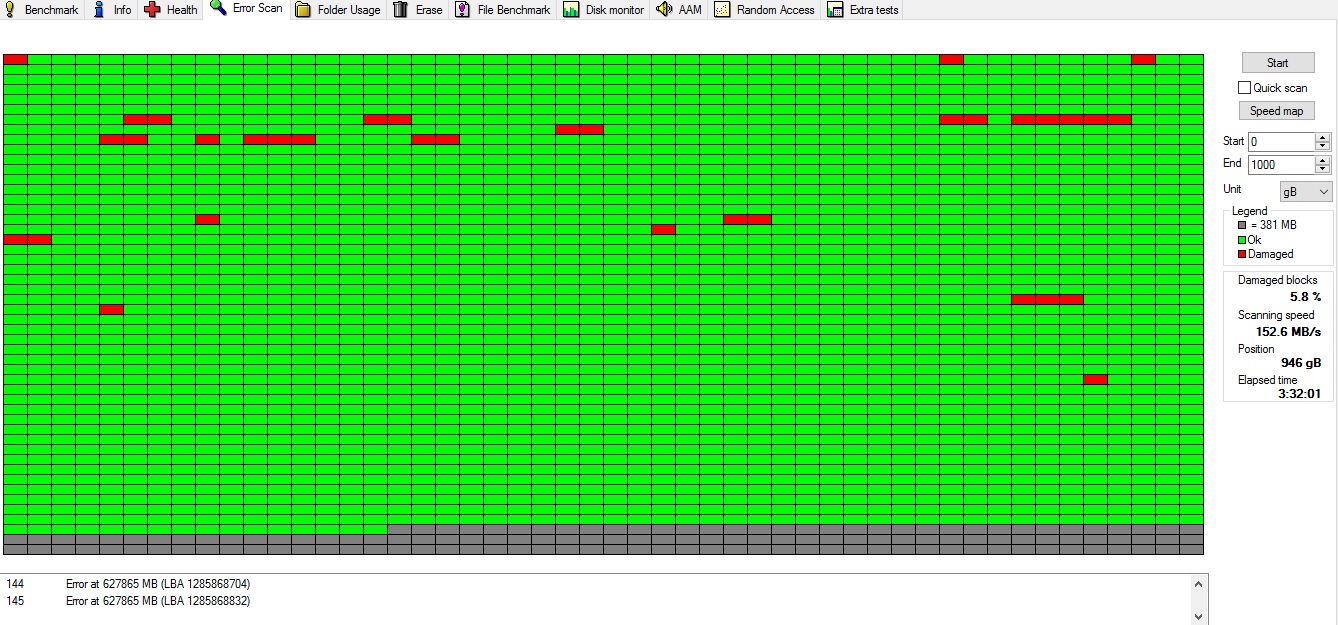Click the Erase trash can icon
The height and width of the screenshot is (625, 1338).
click(400, 10)
